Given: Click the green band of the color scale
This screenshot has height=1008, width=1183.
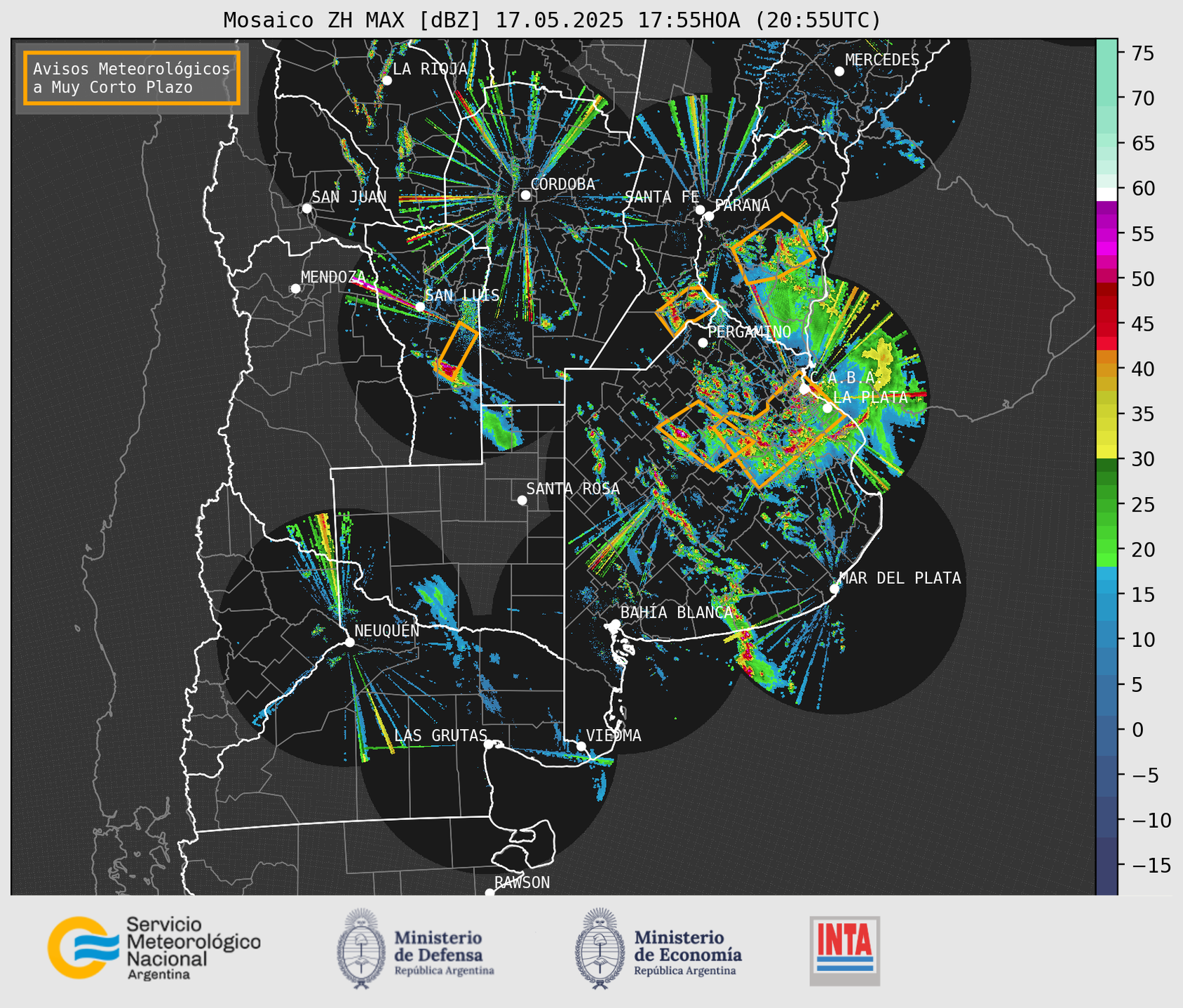Looking at the screenshot, I should pos(1107,513).
